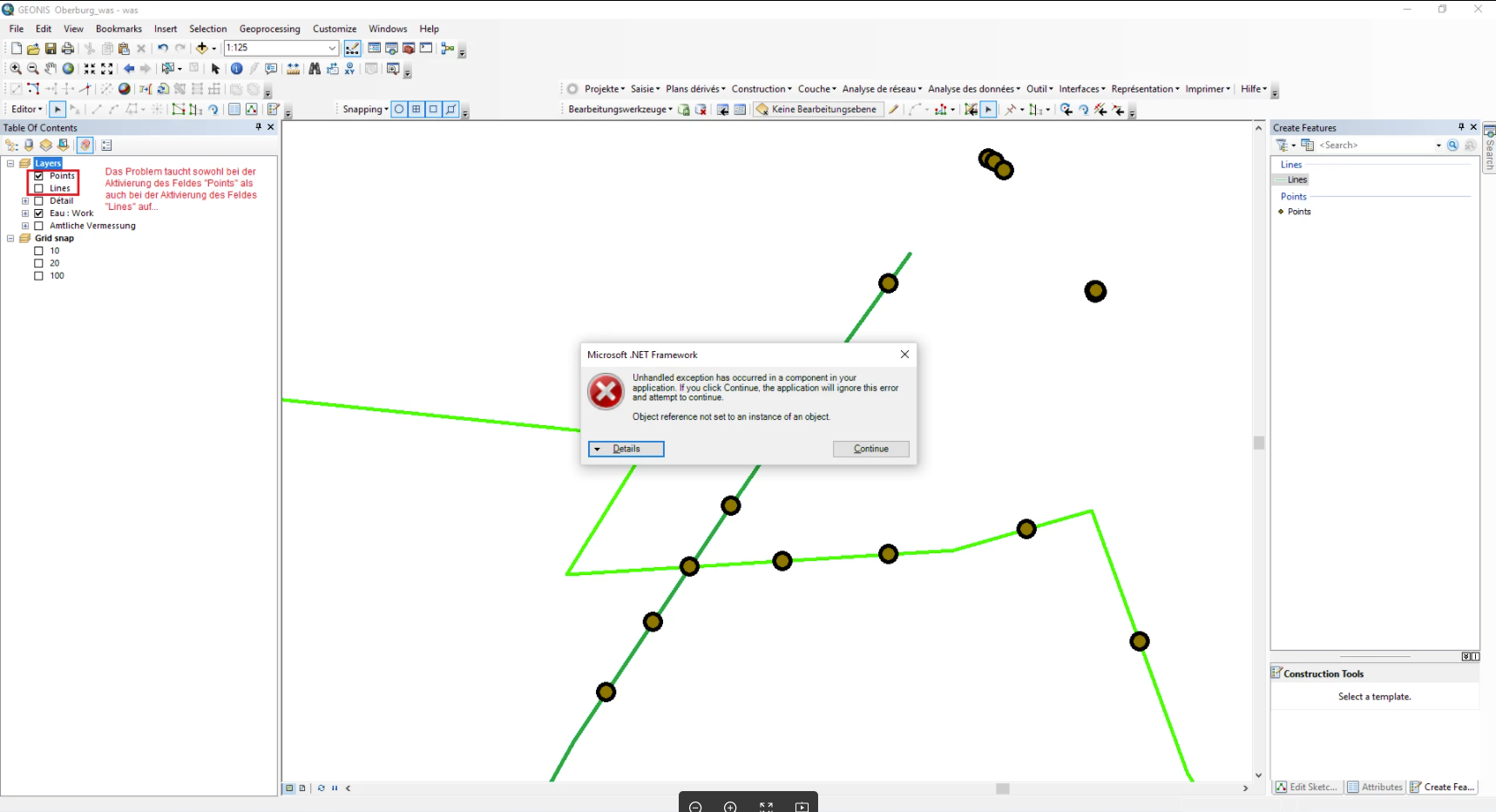
Task: Click the Go Back to Previous Extent arrow
Action: click(129, 68)
